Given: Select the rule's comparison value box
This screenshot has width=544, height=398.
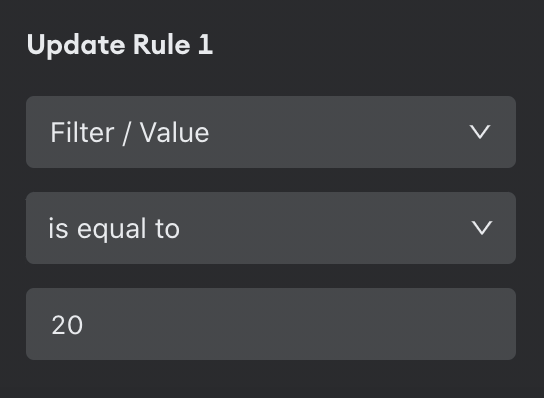Looking at the screenshot, I should pos(271,324).
